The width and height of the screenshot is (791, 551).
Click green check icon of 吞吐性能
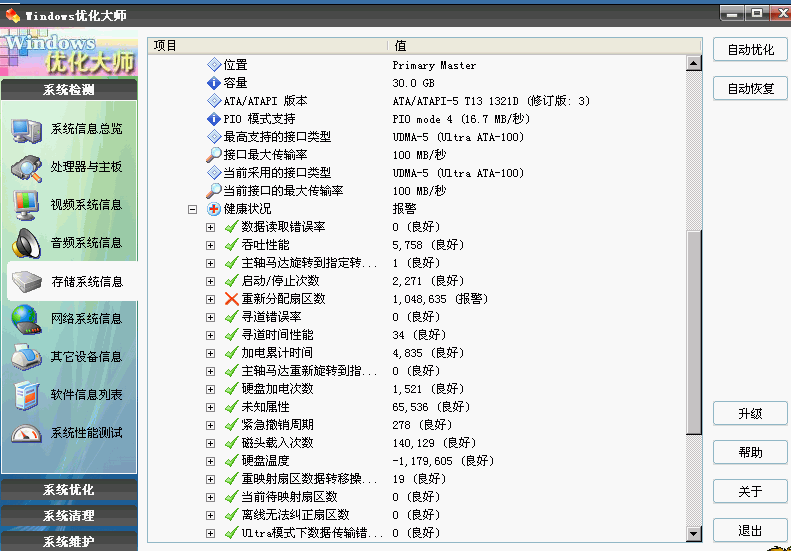point(232,245)
